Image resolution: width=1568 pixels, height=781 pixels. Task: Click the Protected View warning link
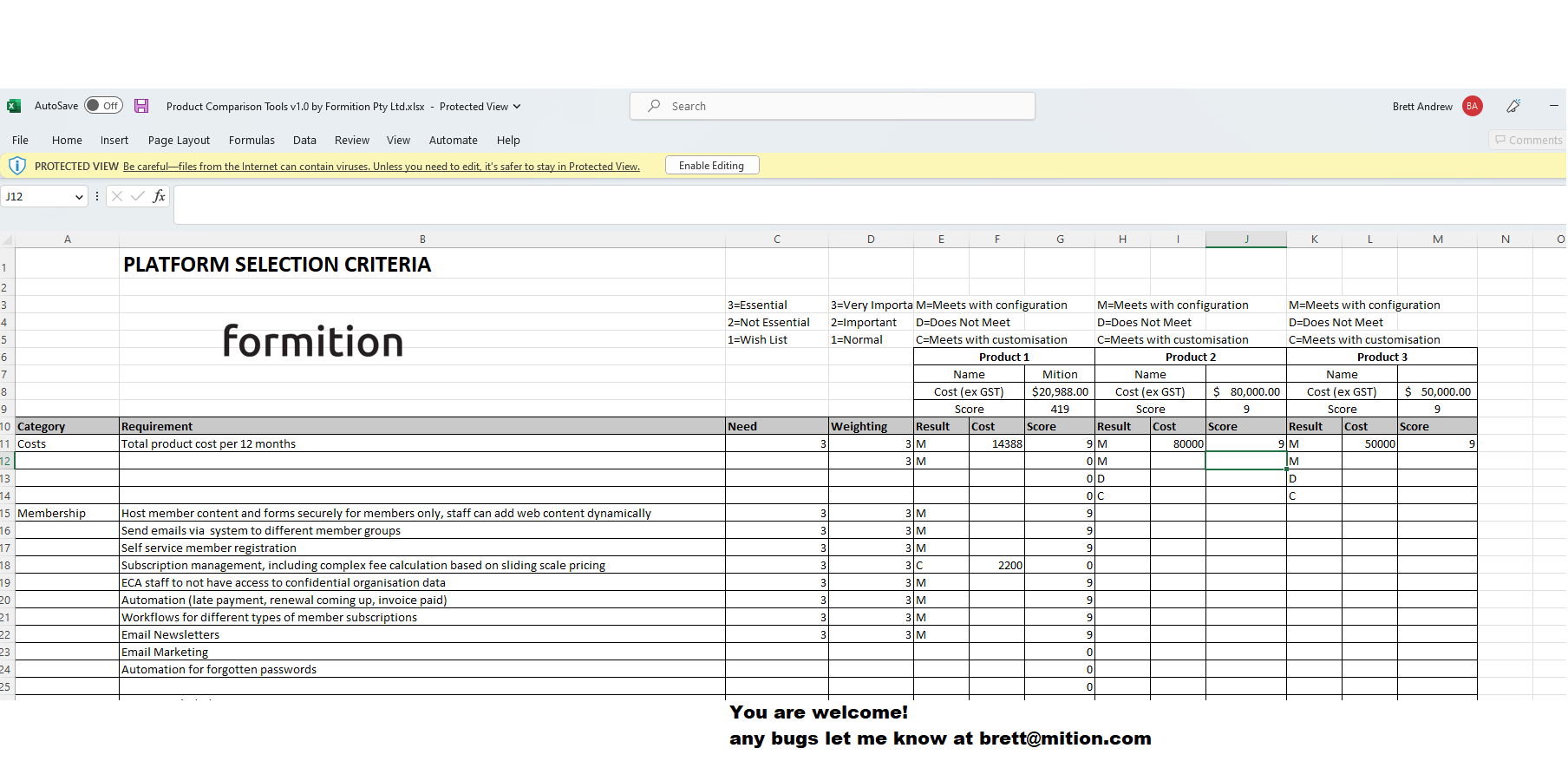[382, 167]
